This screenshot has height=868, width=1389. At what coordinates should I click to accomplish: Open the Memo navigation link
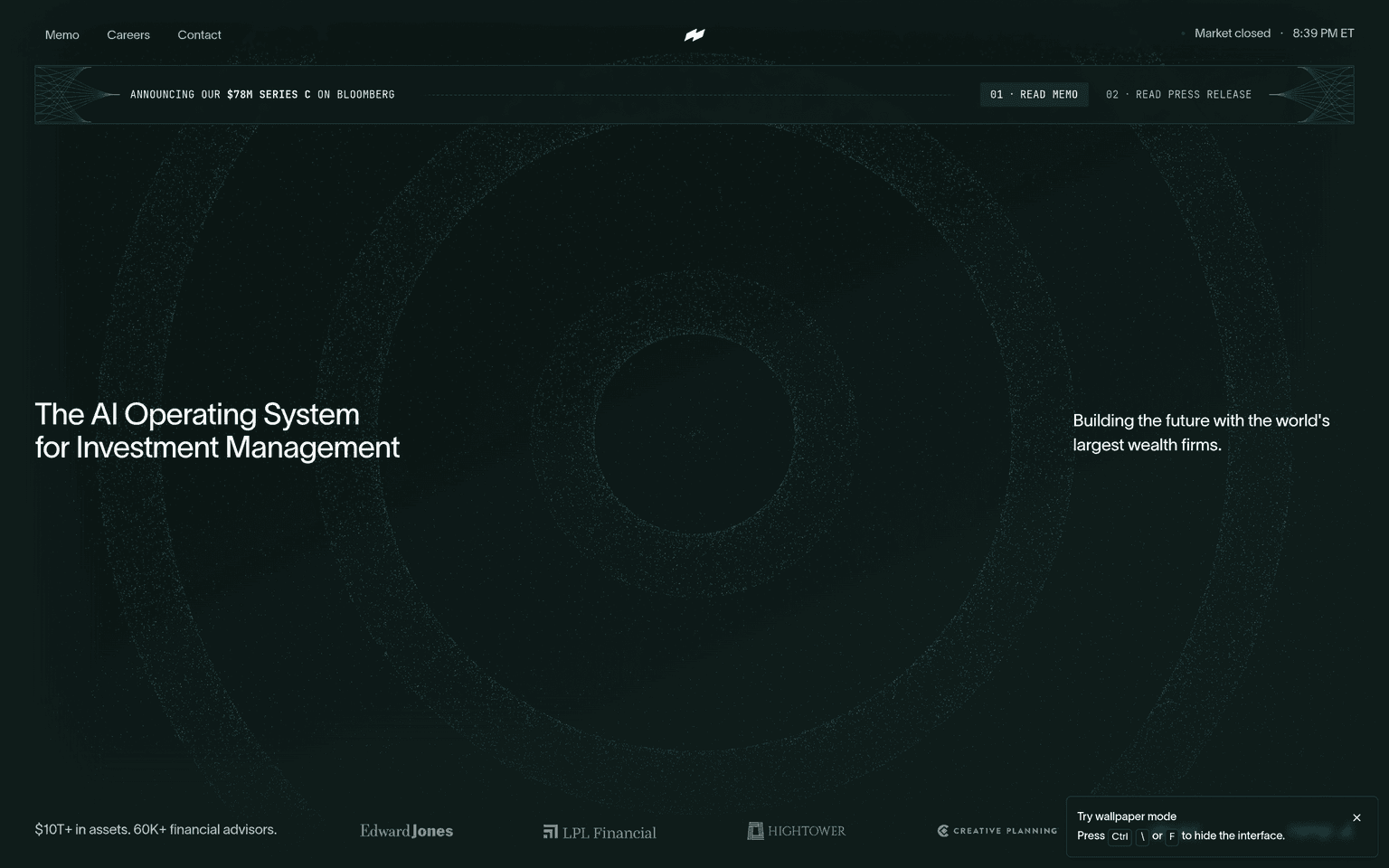[x=62, y=34]
